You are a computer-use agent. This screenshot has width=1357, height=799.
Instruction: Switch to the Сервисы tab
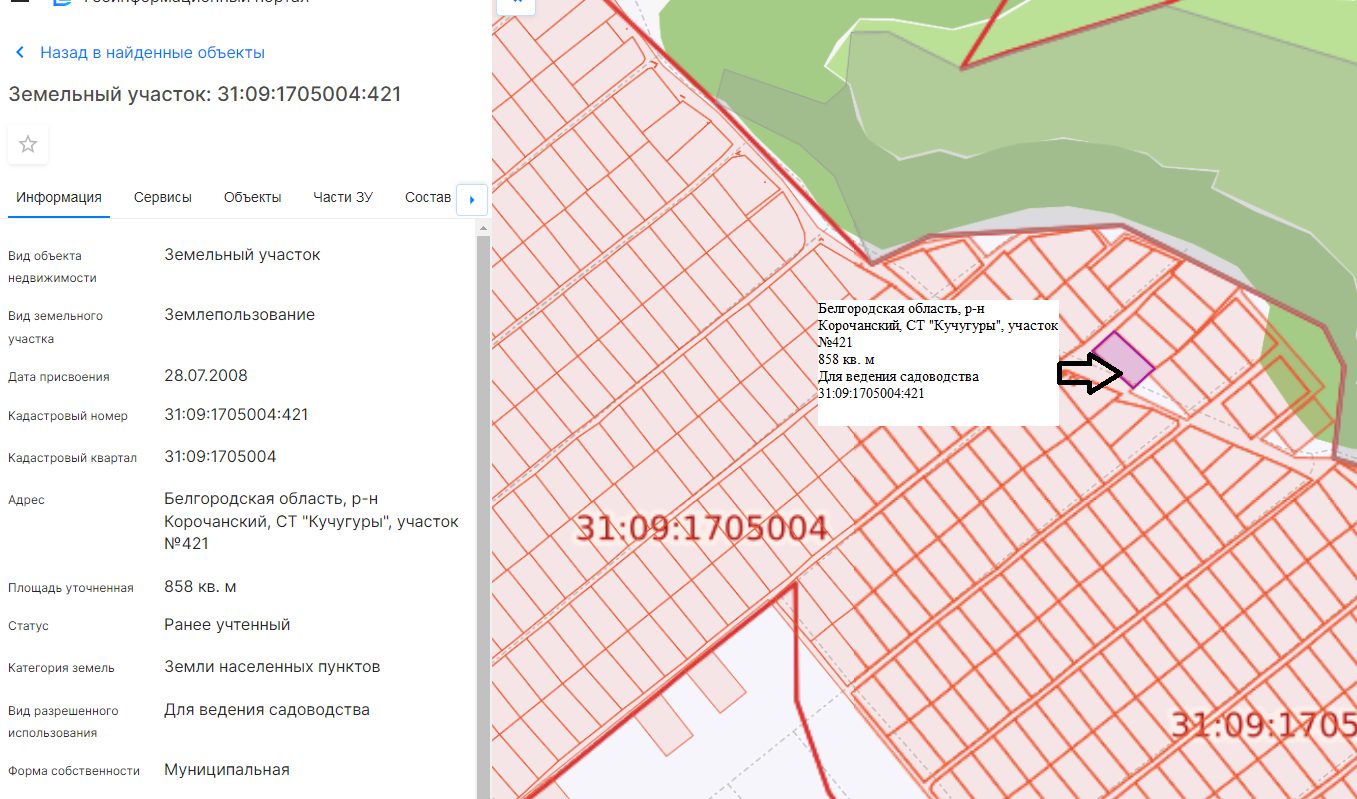click(x=163, y=197)
